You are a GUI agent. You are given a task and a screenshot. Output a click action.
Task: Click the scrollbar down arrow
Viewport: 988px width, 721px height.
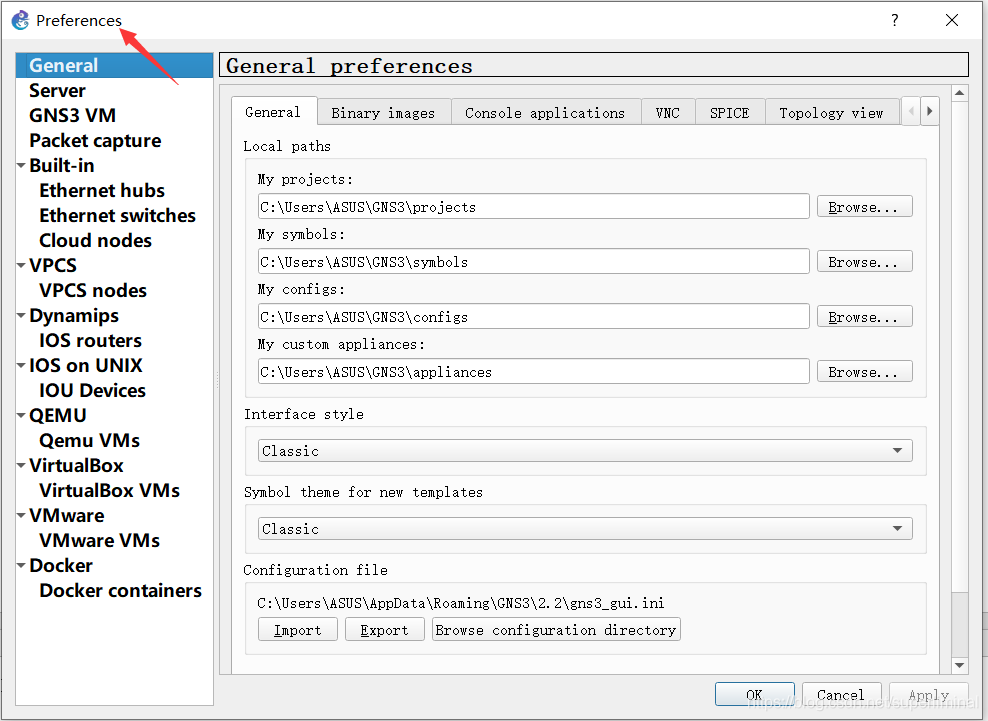[959, 665]
